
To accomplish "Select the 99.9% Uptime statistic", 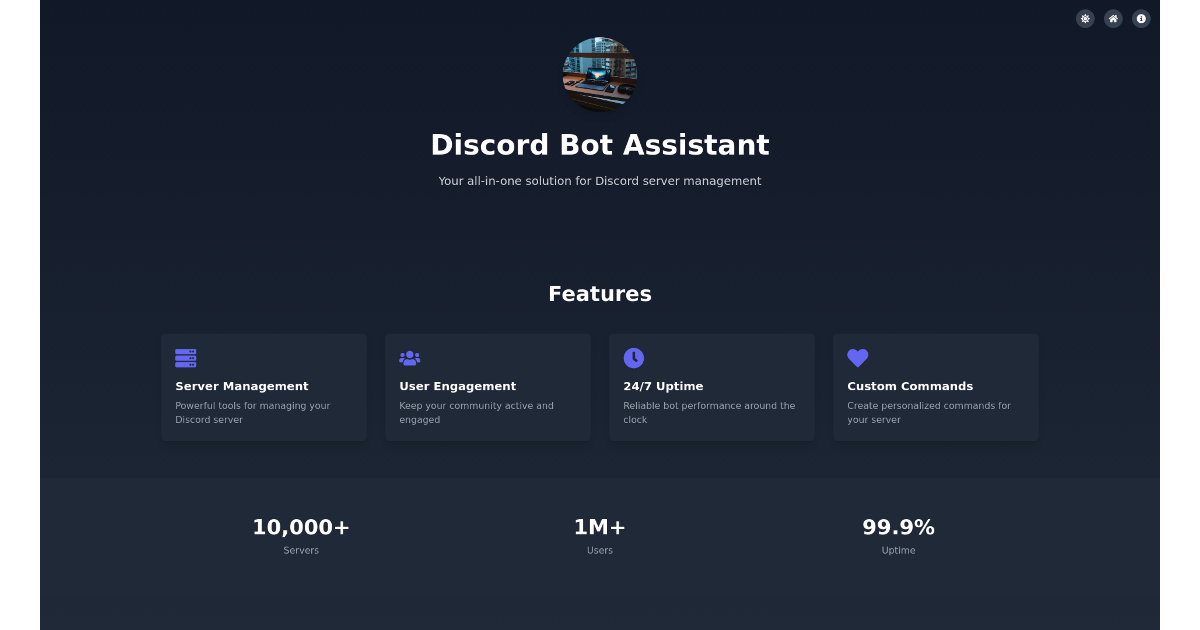I will click(x=898, y=526).
